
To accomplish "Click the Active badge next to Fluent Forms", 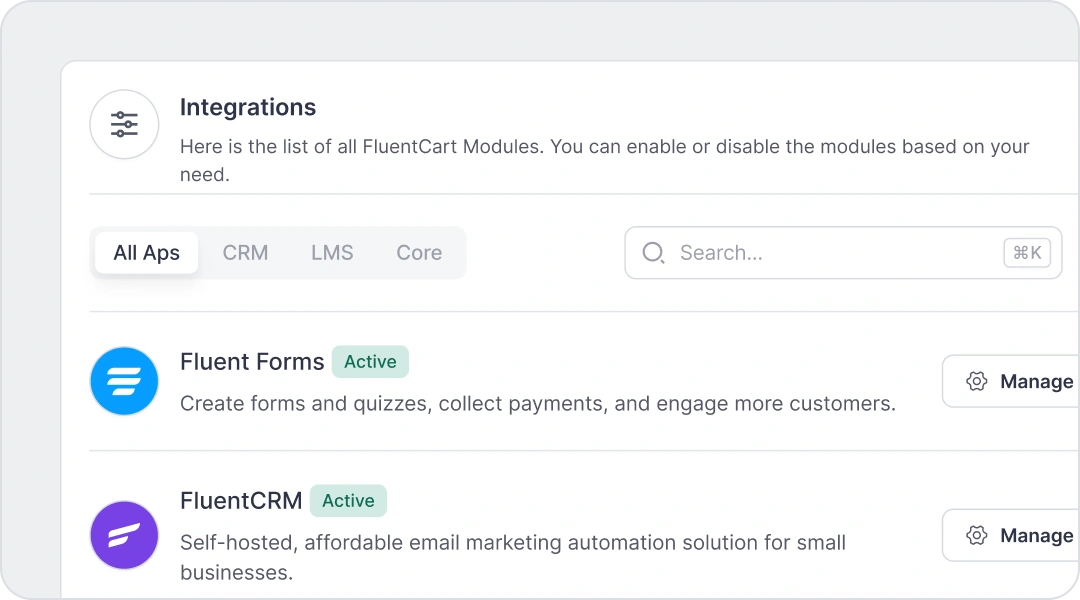I will (370, 362).
